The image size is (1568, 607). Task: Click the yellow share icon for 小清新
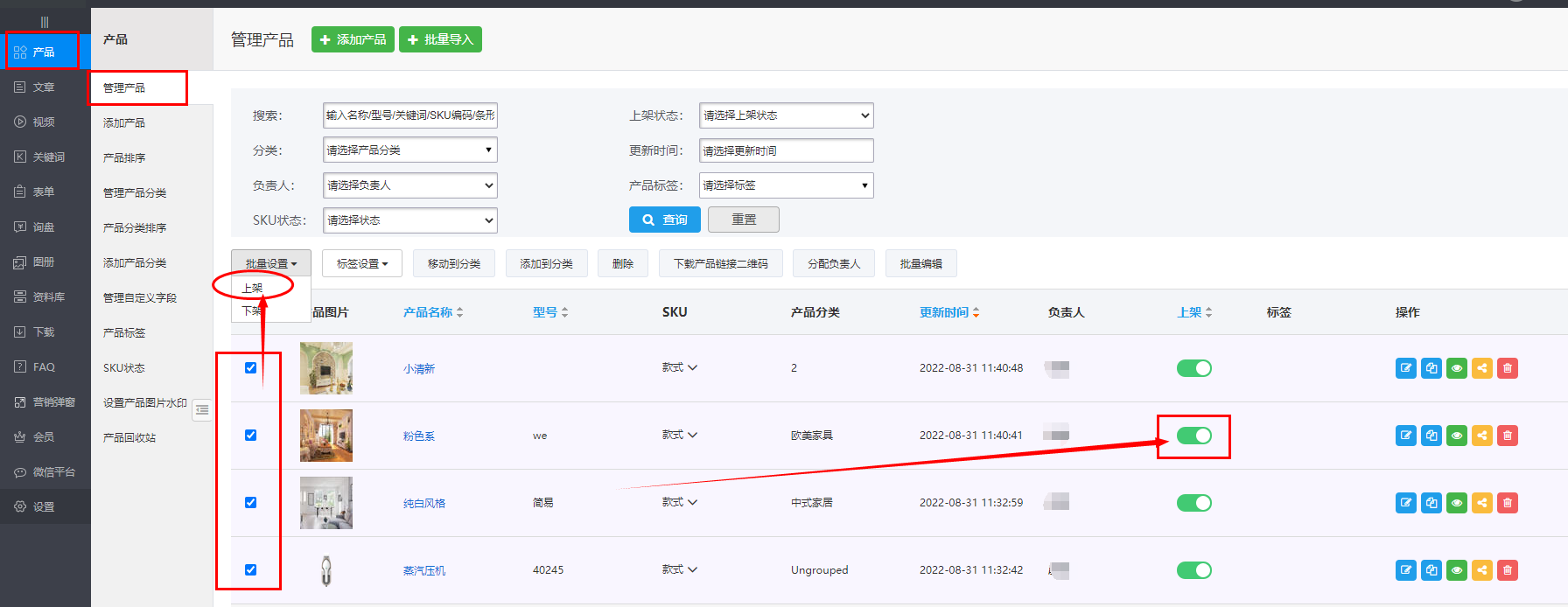pos(1482,368)
